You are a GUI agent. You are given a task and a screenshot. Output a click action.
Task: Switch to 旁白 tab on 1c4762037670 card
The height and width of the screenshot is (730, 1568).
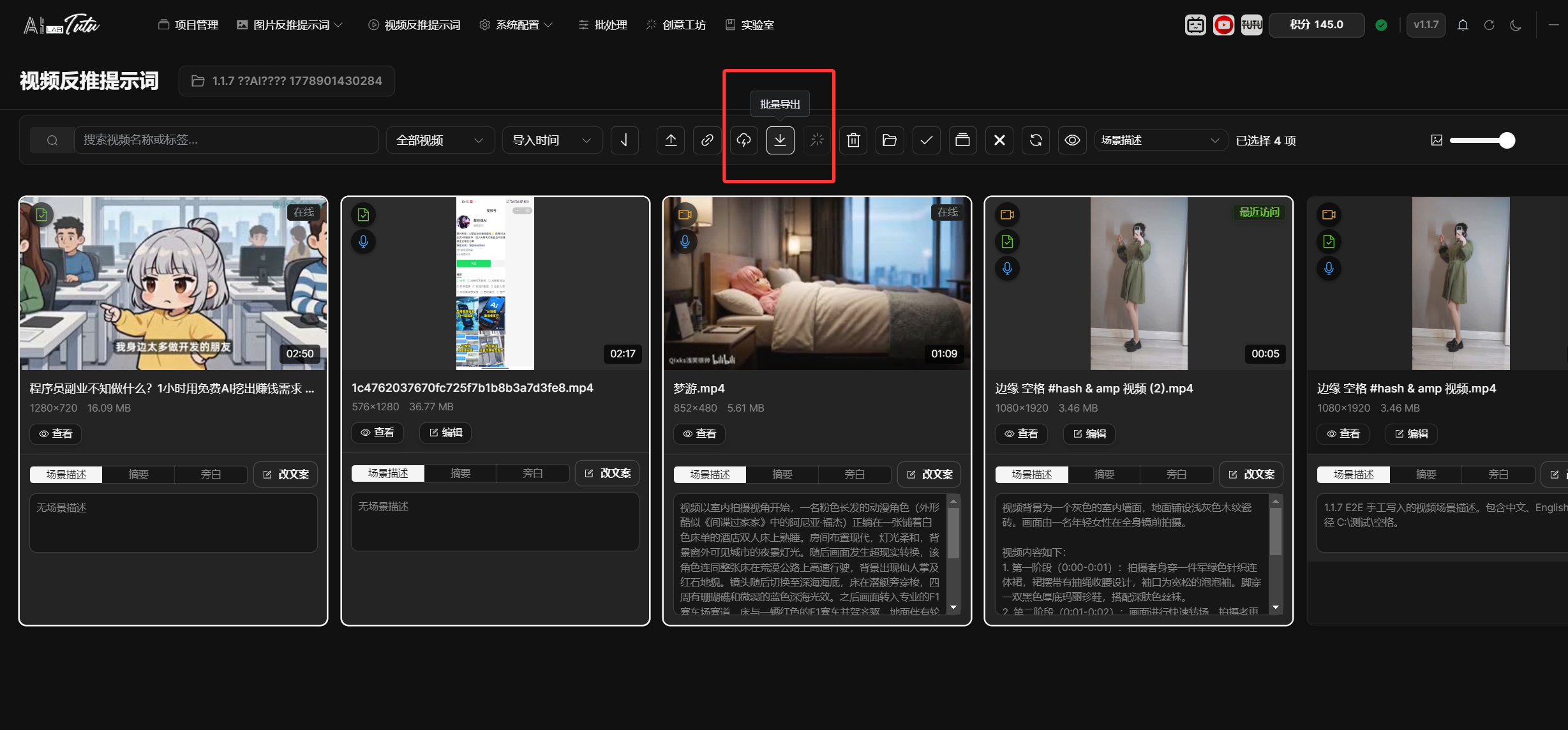pos(532,473)
